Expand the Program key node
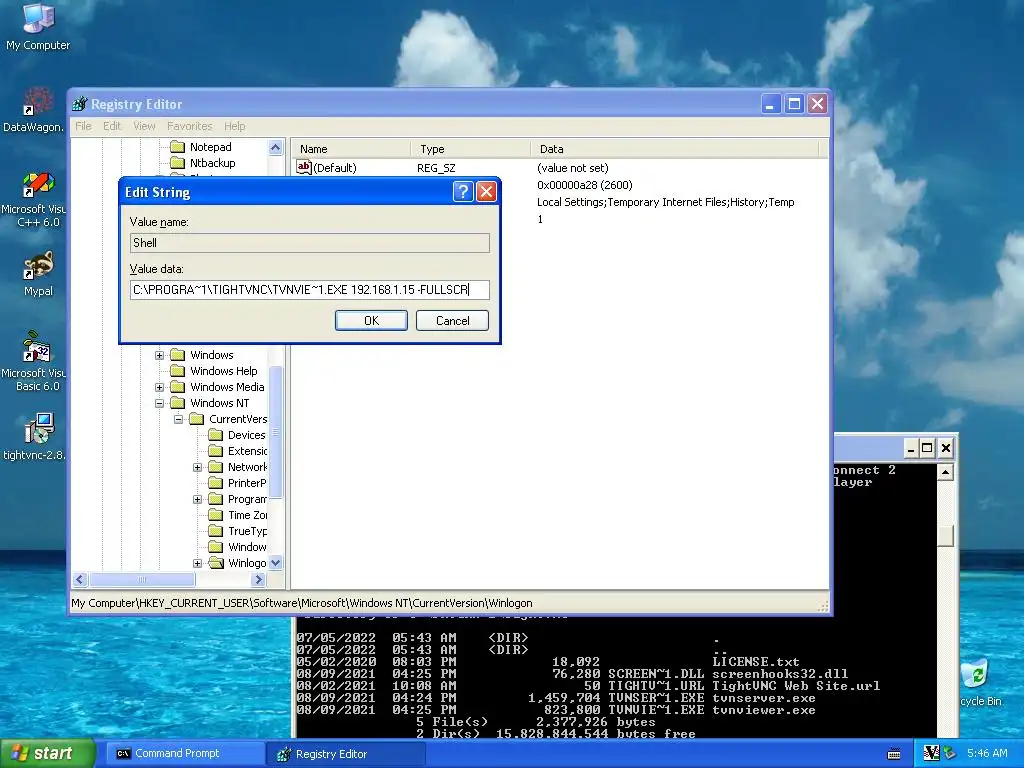Viewport: 1024px width, 768px height. tap(197, 500)
